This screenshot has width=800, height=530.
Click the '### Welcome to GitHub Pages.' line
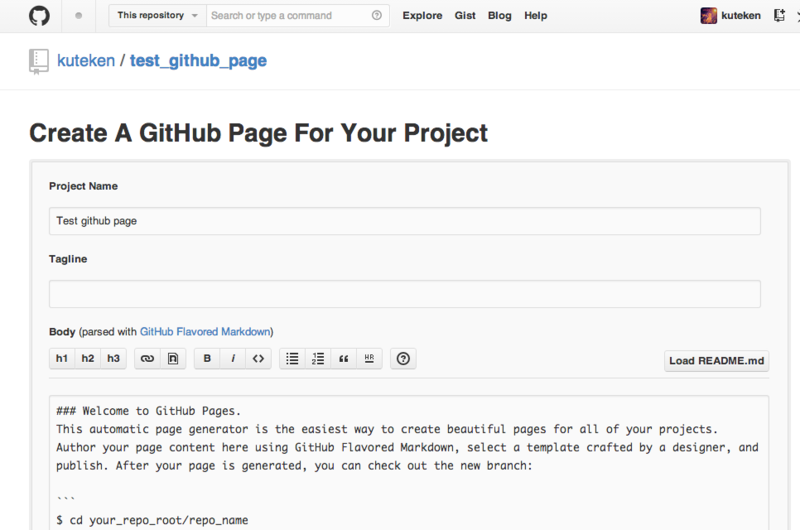point(148,411)
